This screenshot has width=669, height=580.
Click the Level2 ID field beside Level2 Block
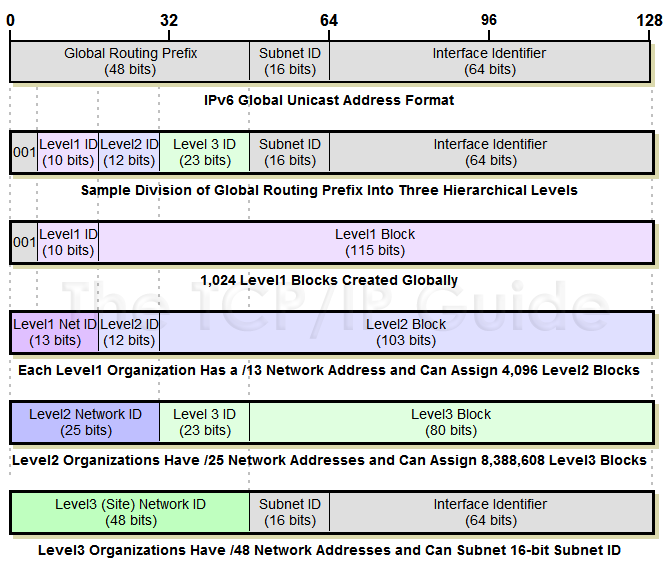[129, 332]
